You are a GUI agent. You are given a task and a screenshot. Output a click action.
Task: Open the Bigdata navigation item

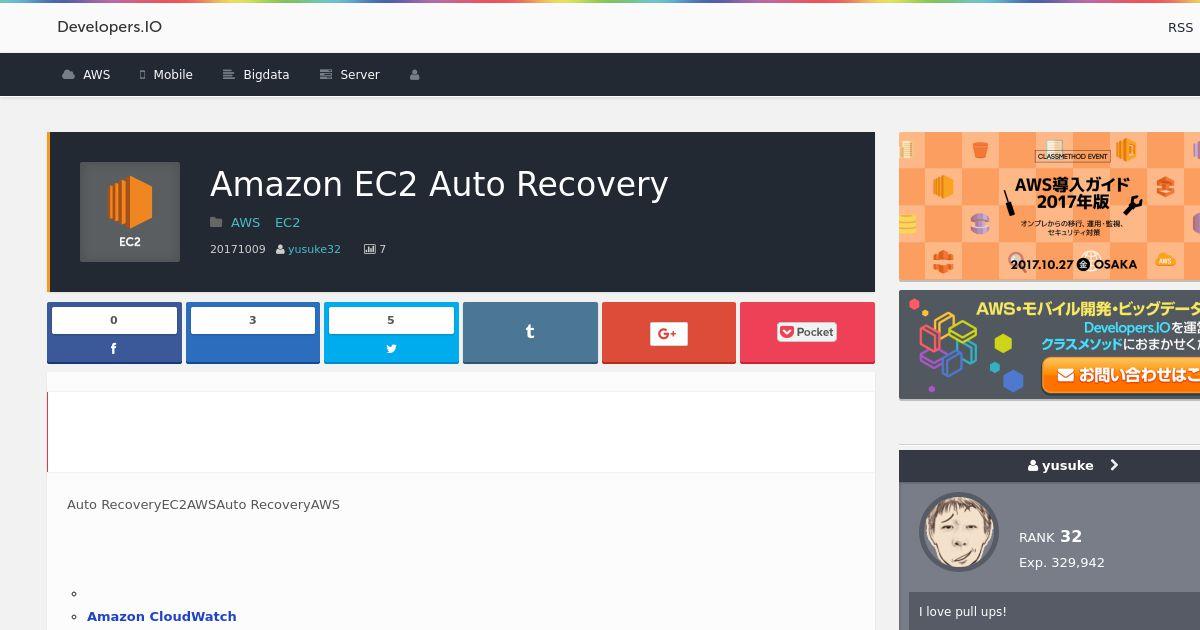[256, 75]
